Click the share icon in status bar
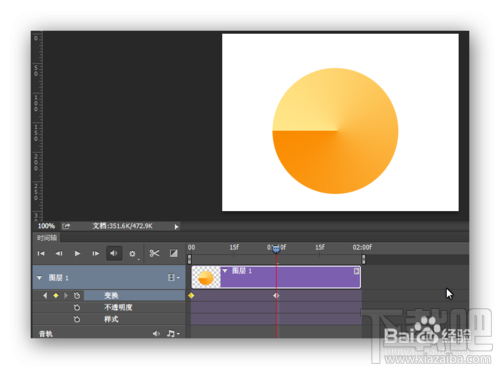 (x=66, y=226)
